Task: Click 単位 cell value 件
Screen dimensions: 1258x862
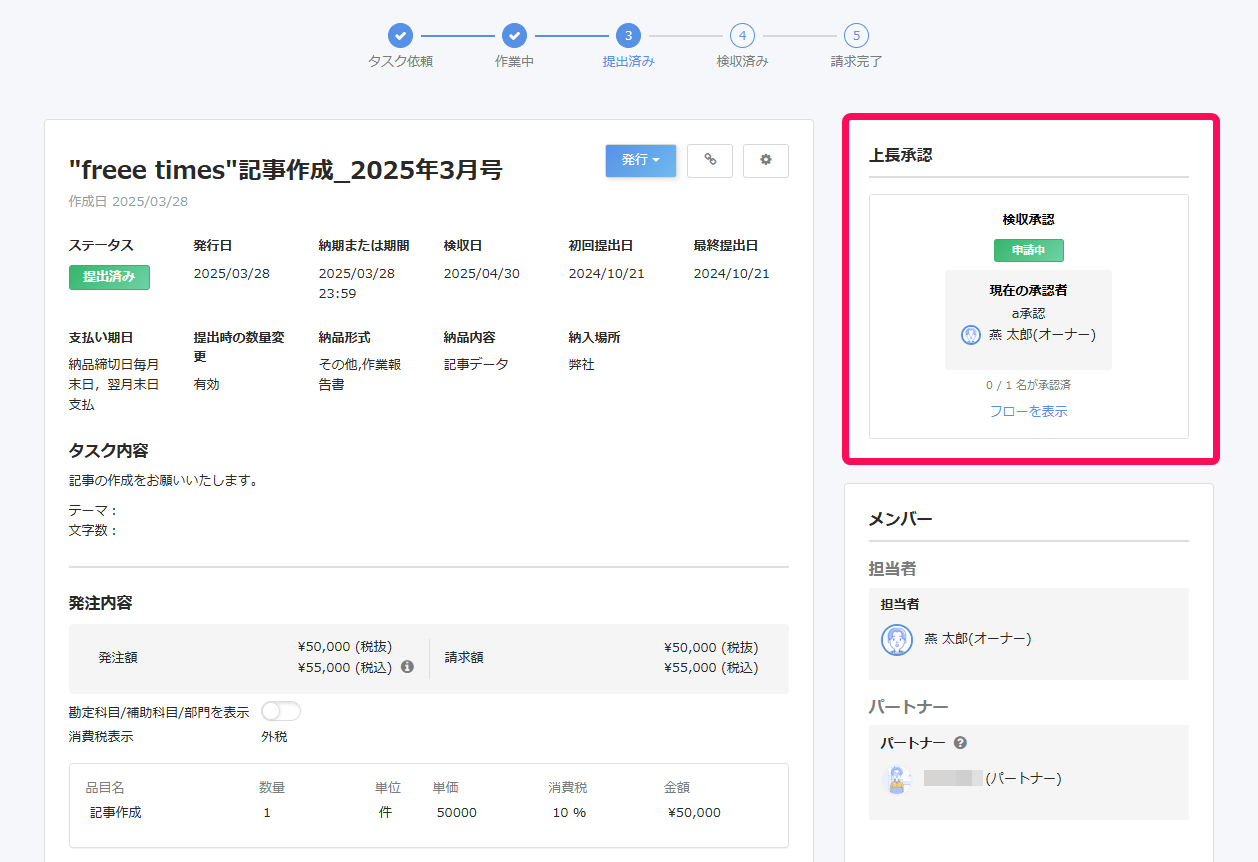Action: coord(385,813)
